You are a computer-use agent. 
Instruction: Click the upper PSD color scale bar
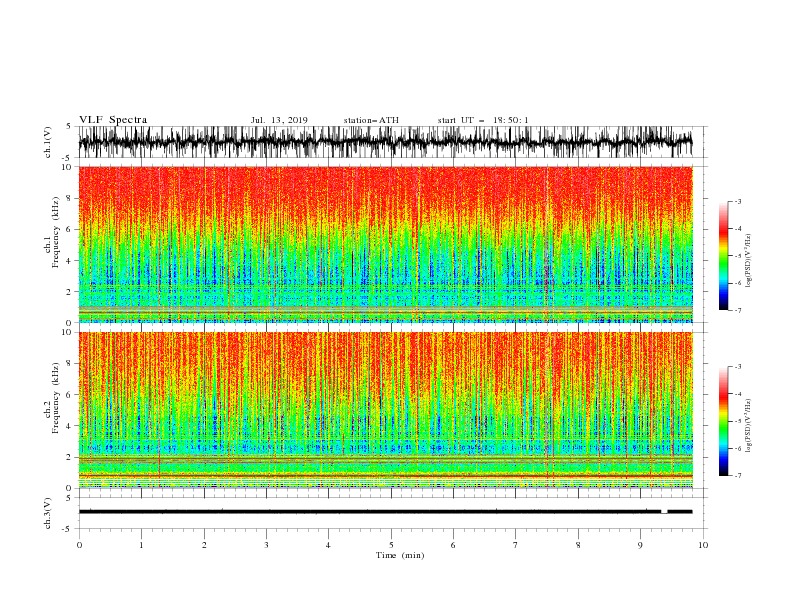[x=724, y=256]
